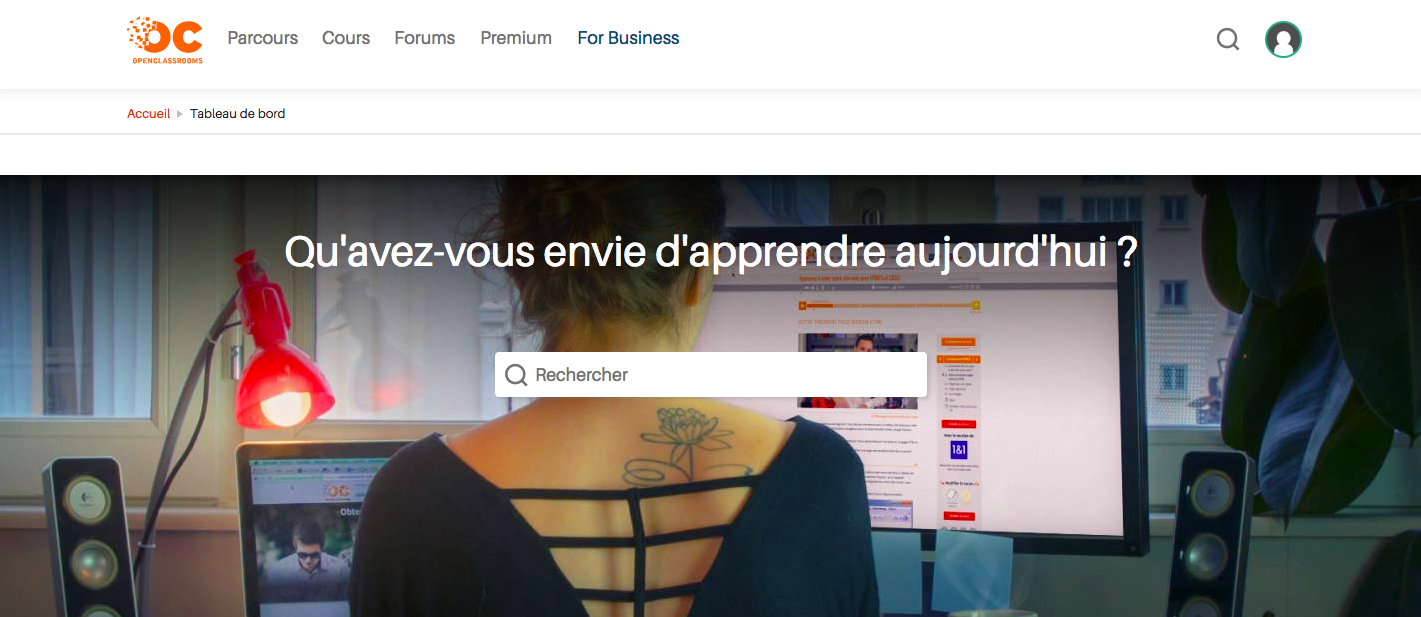Click the heading Qu'avez-vous envie d'apprendre aujourd'hui
The width and height of the screenshot is (1421, 617).
coord(711,252)
